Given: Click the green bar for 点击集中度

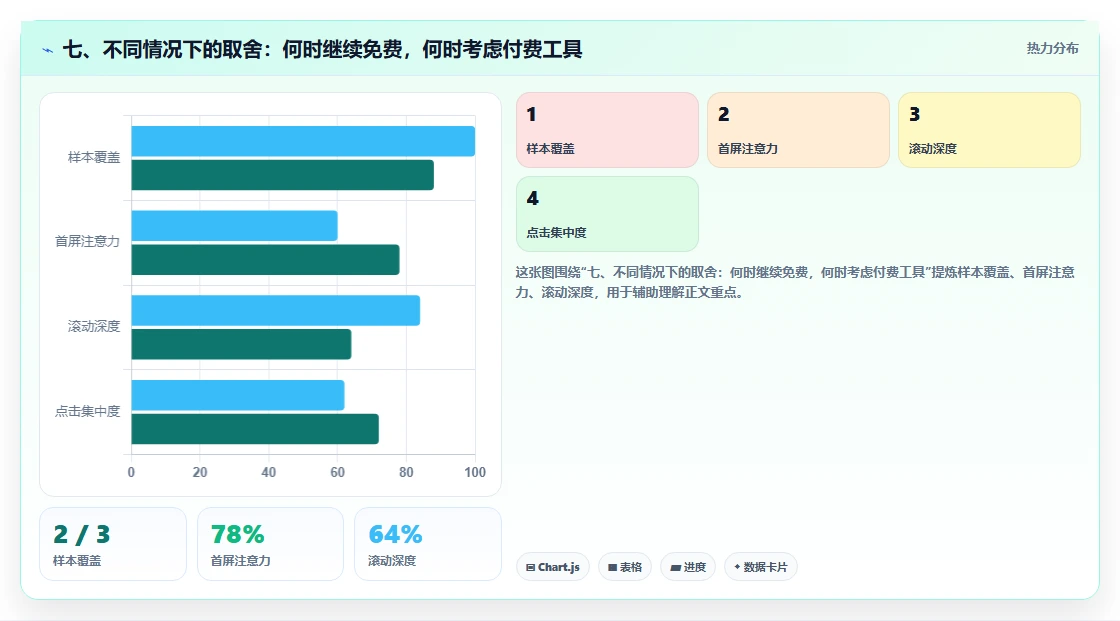Looking at the screenshot, I should point(255,429).
